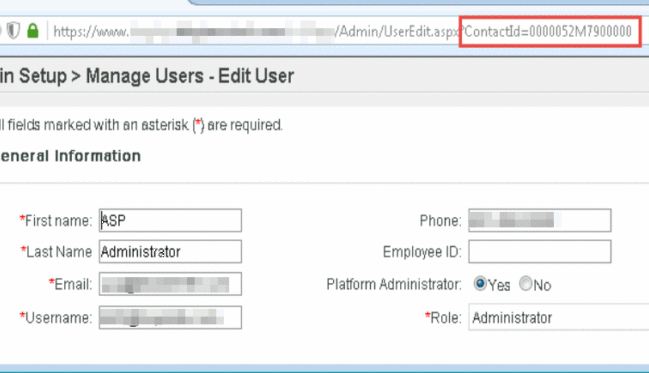Click the green padlock security icon
The image size is (649, 373).
coord(33,31)
